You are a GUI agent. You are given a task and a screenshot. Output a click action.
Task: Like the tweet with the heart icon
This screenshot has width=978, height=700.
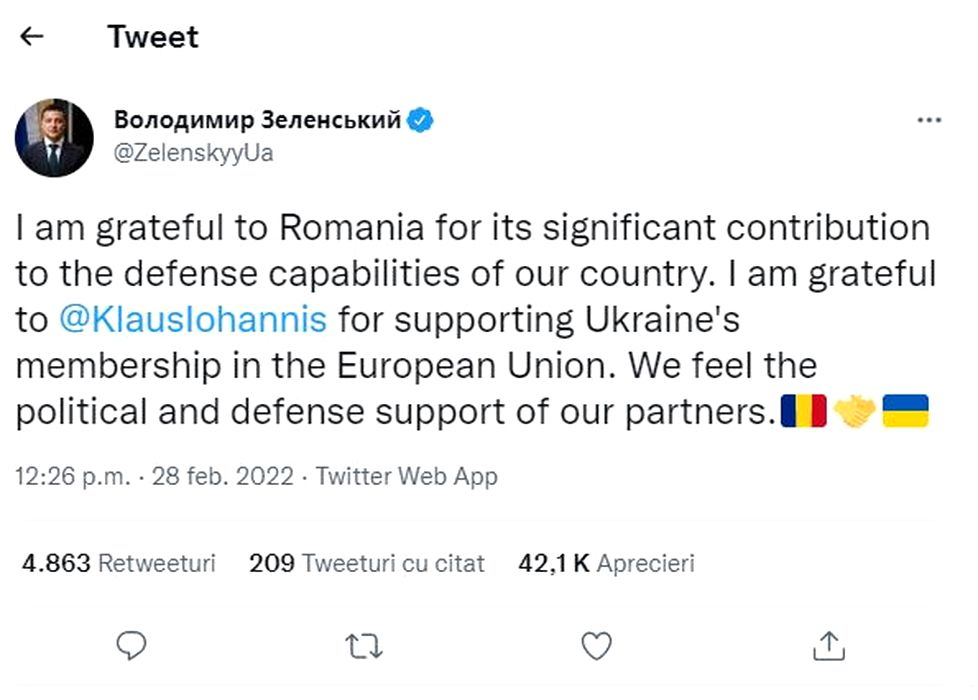click(x=596, y=646)
